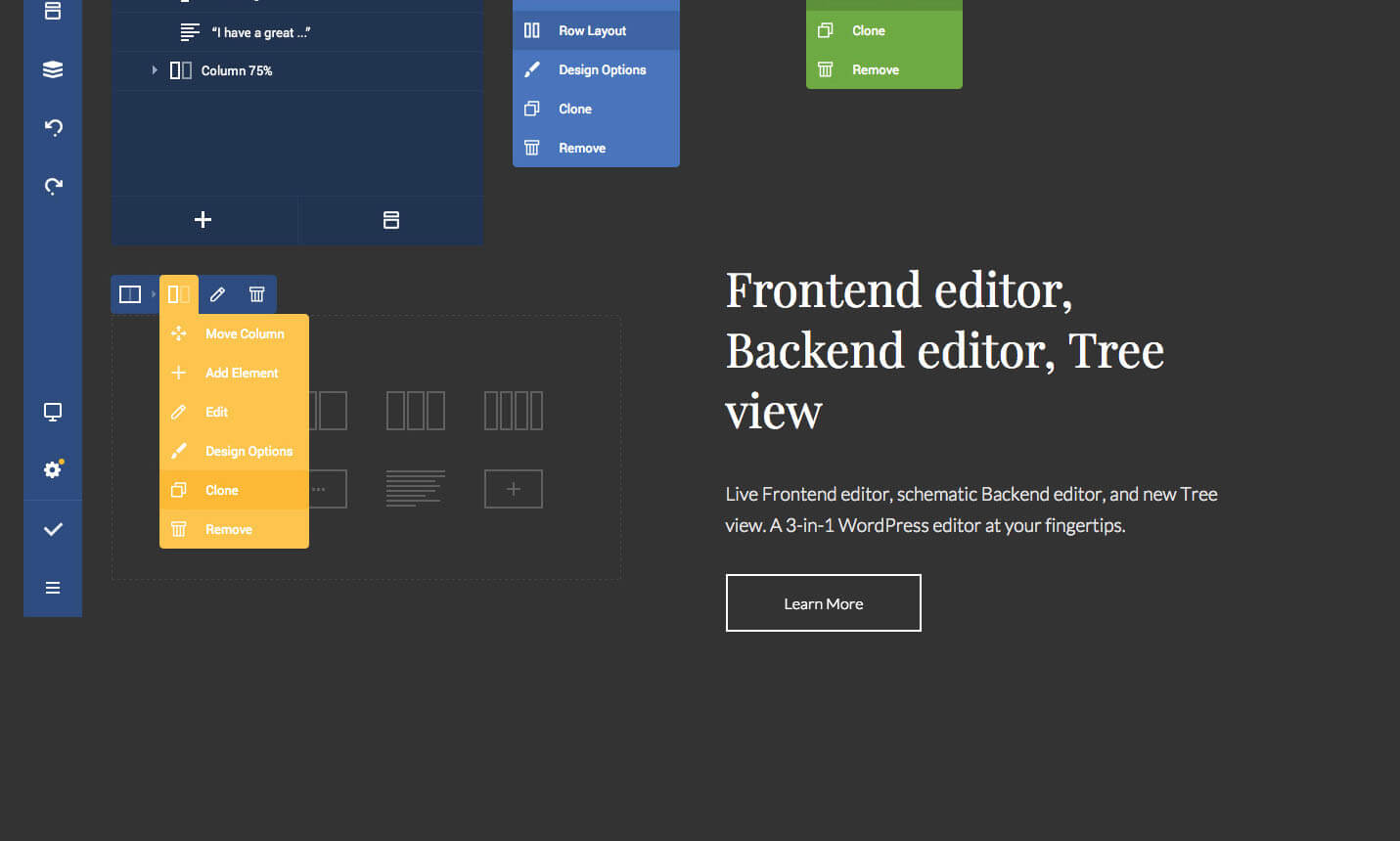Image resolution: width=1400 pixels, height=841 pixels.
Task: Choose highlighted Clone in yellow menu
Action: tap(234, 490)
